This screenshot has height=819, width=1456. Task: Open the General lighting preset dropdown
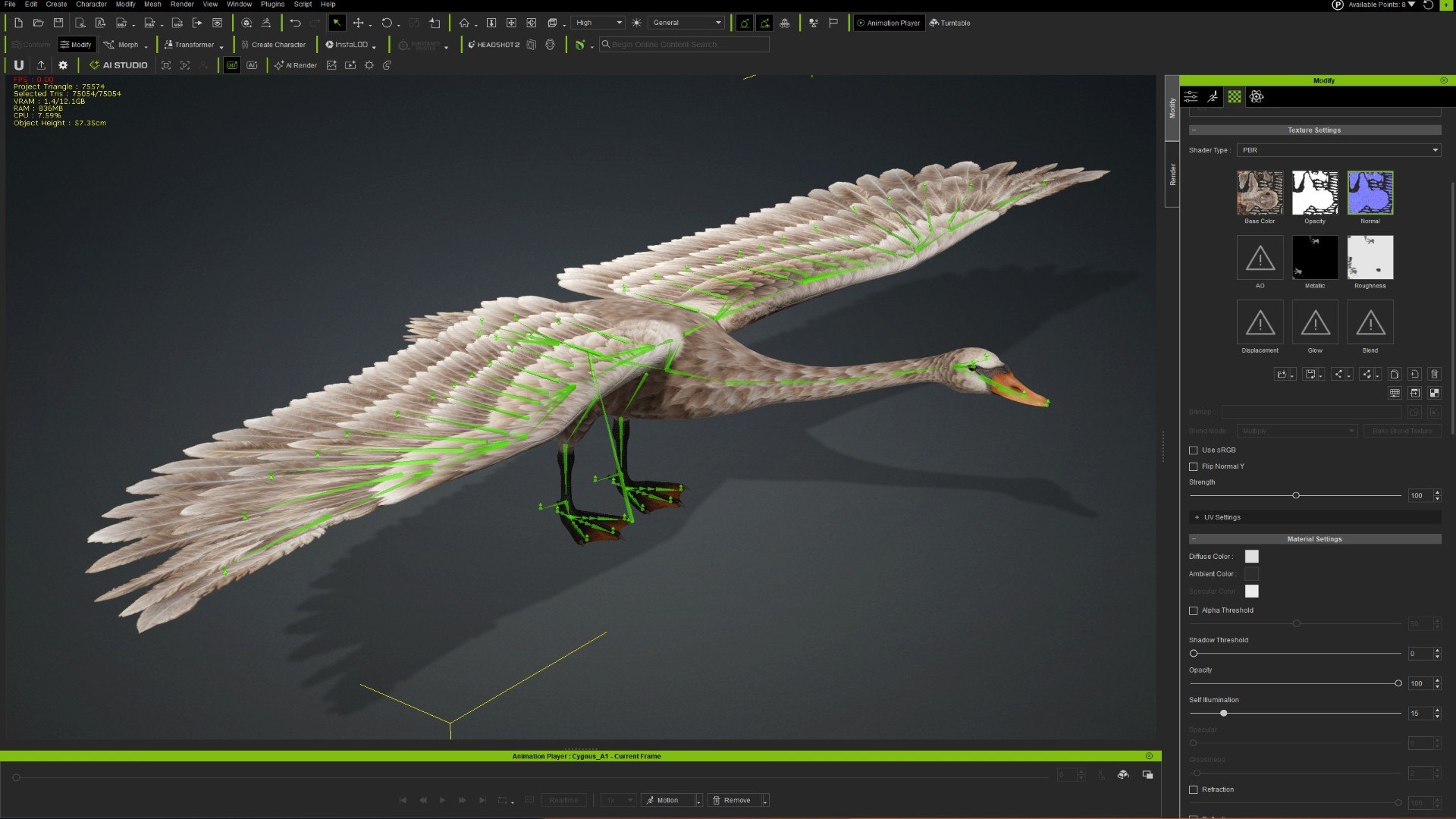(x=686, y=23)
